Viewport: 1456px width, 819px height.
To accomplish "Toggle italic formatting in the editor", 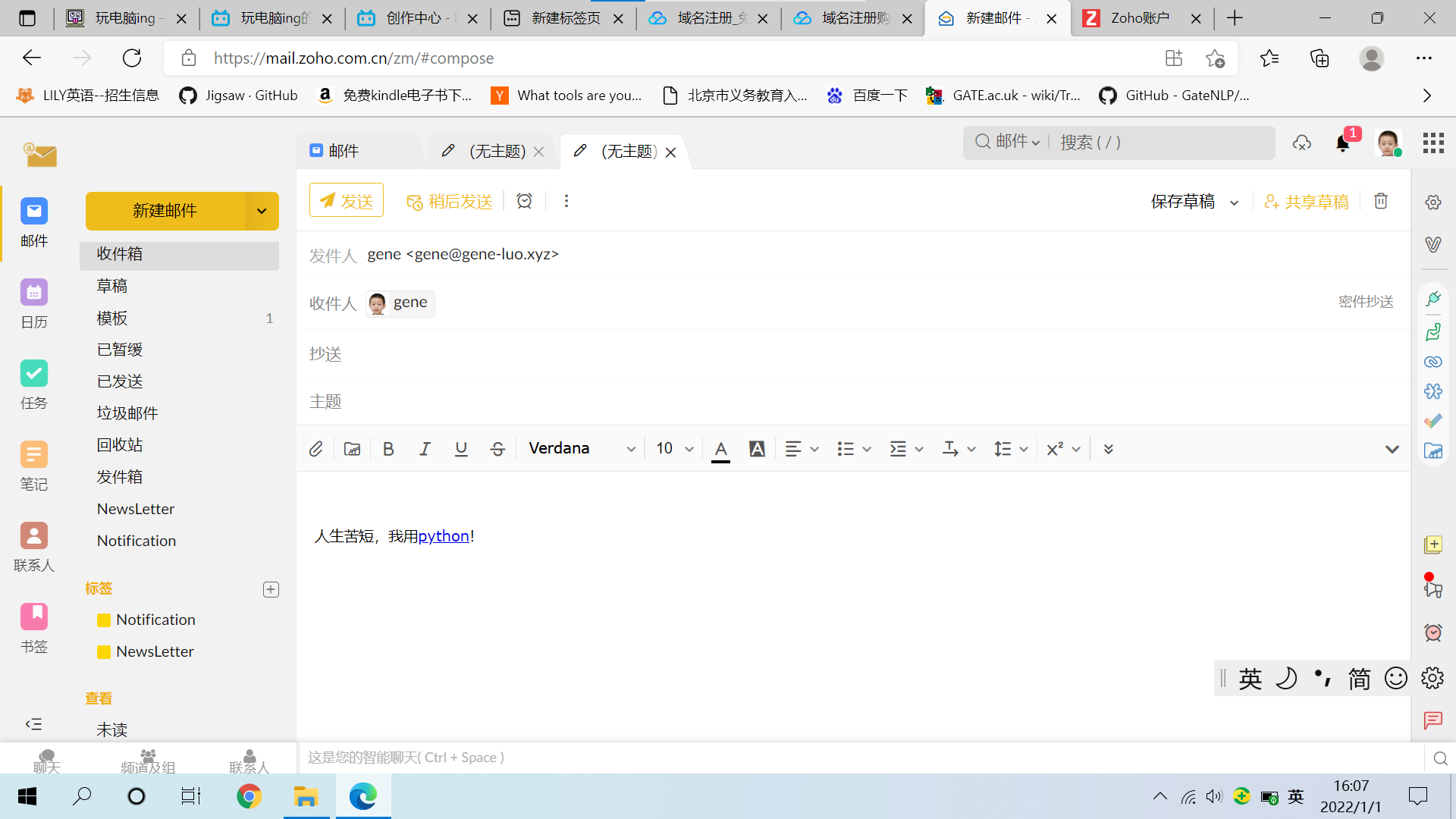I will (425, 448).
